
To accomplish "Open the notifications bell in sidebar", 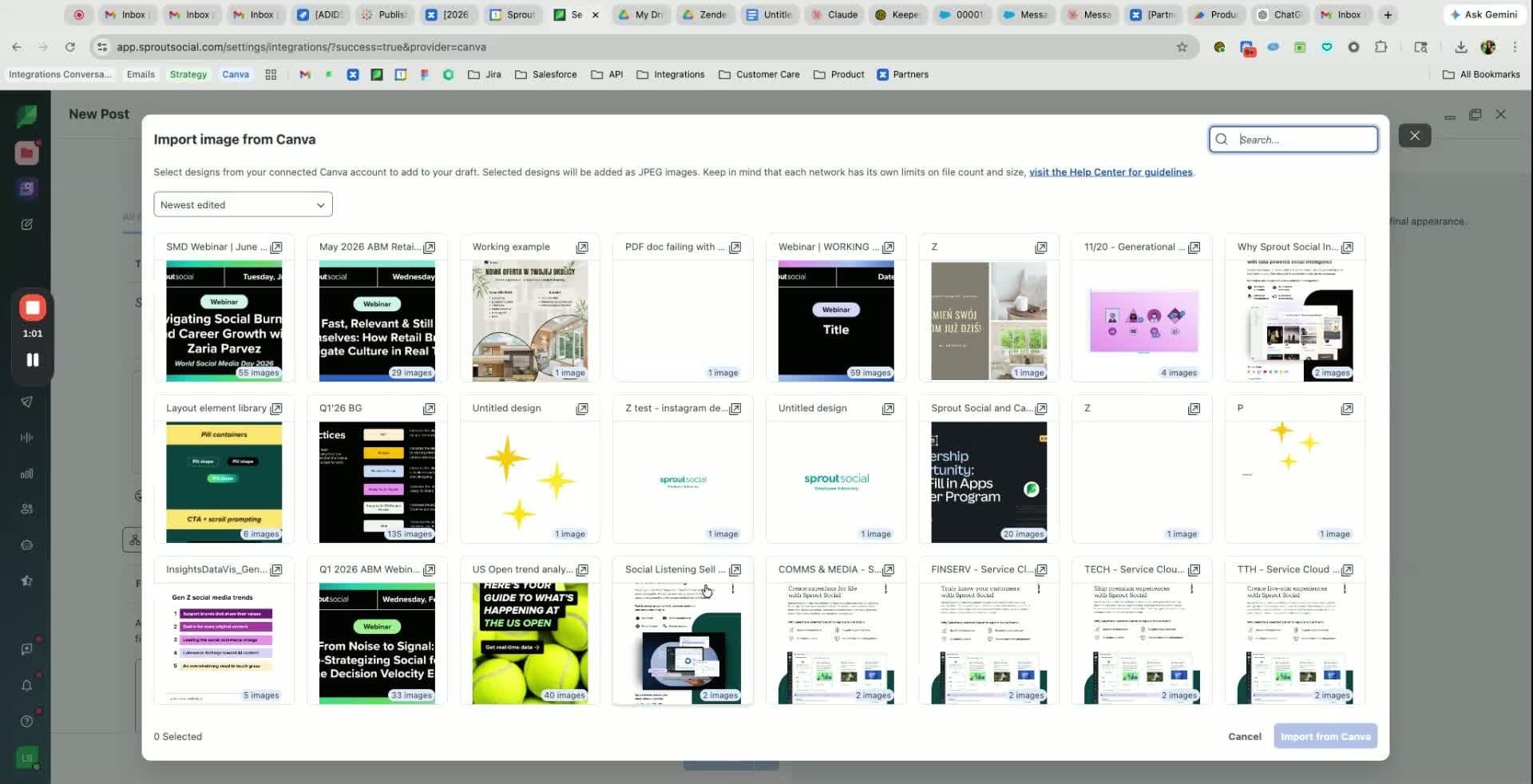I will click(26, 685).
